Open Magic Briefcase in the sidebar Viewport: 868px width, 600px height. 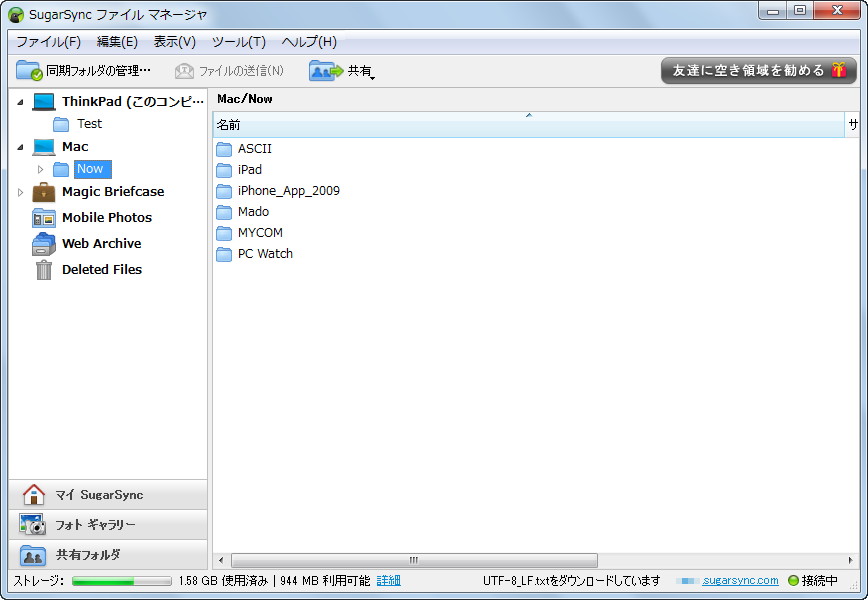[113, 191]
